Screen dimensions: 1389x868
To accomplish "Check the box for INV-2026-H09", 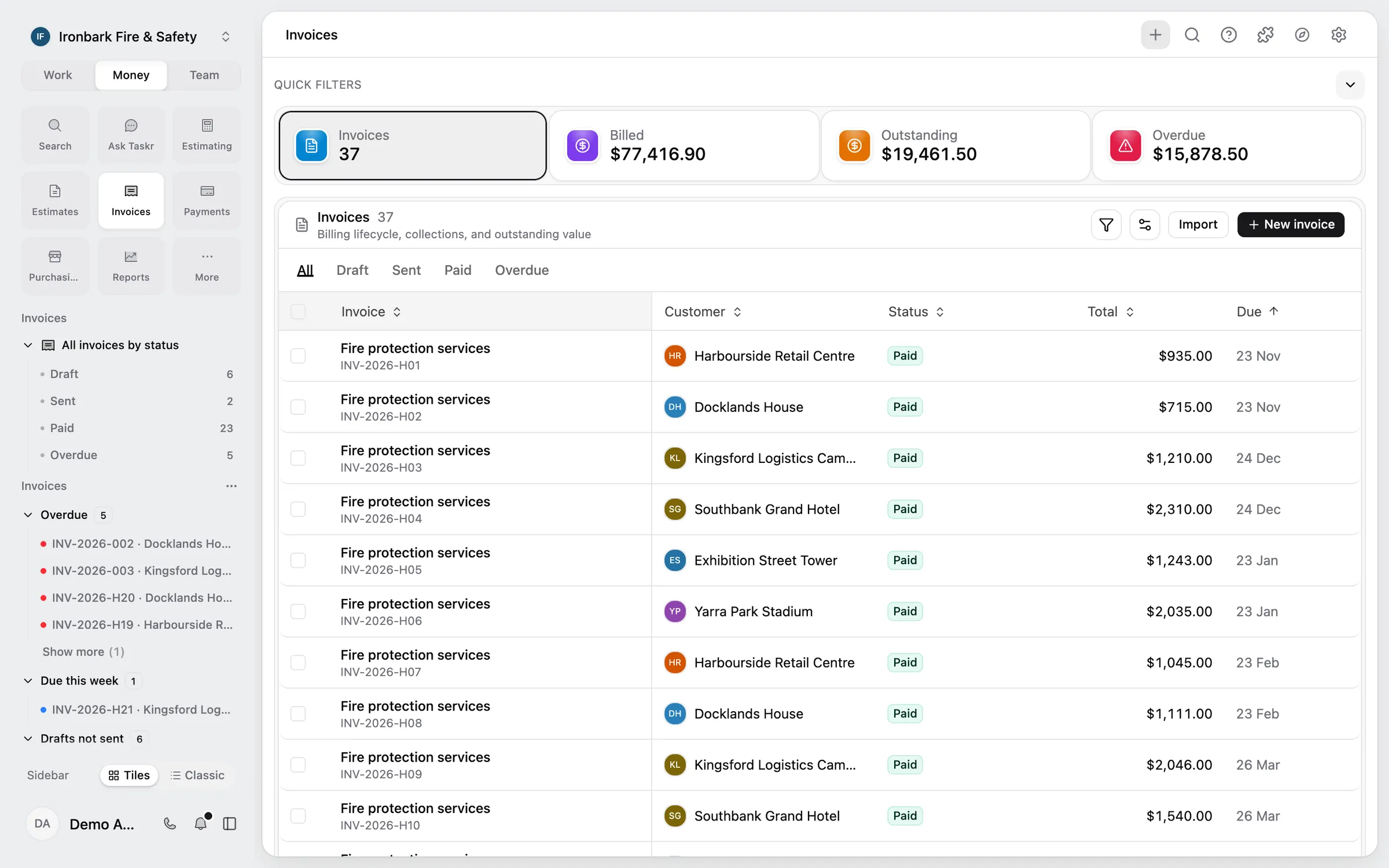I will pos(298,764).
